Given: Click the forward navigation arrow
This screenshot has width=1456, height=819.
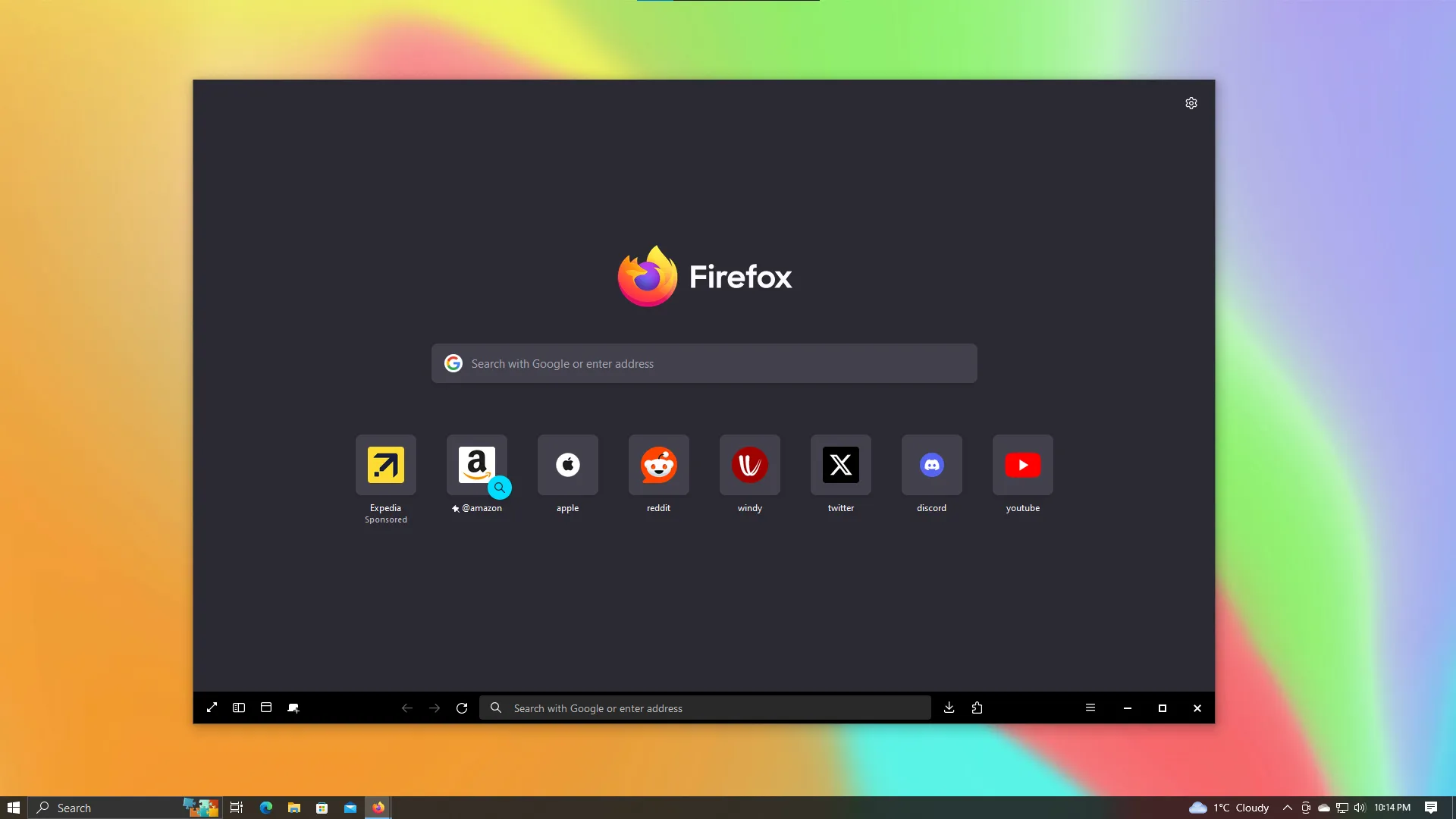Looking at the screenshot, I should point(435,708).
